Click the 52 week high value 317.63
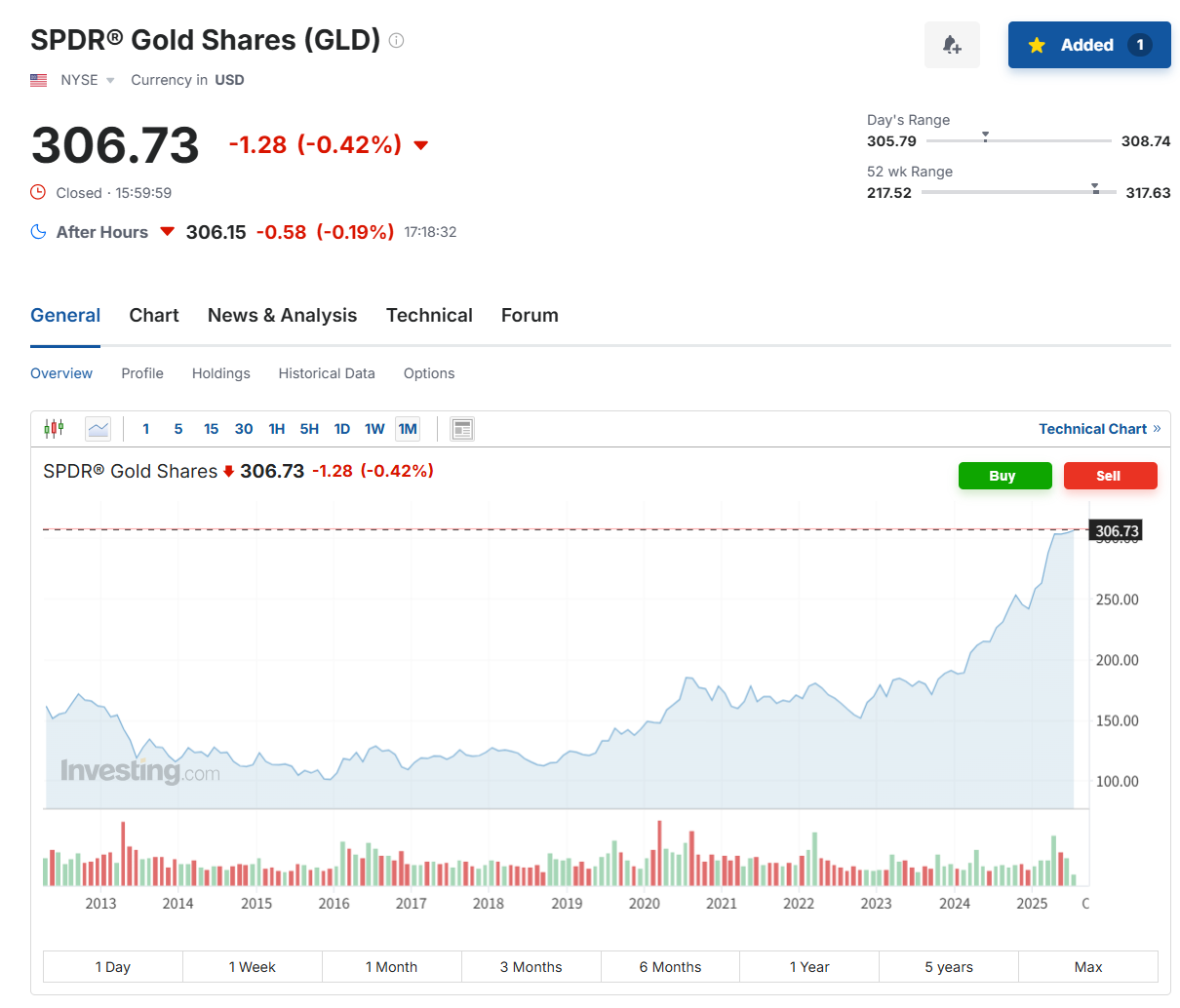The width and height of the screenshot is (1180, 1008). pyautogui.click(x=1148, y=193)
